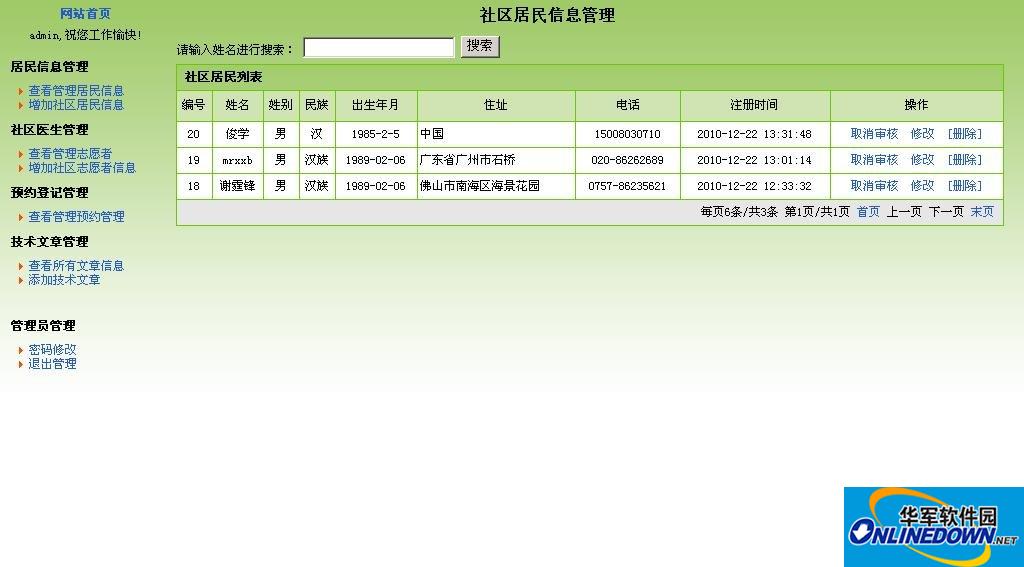The width and height of the screenshot is (1024, 567).
Task: Open the 网站首页 link
Action: 85,14
